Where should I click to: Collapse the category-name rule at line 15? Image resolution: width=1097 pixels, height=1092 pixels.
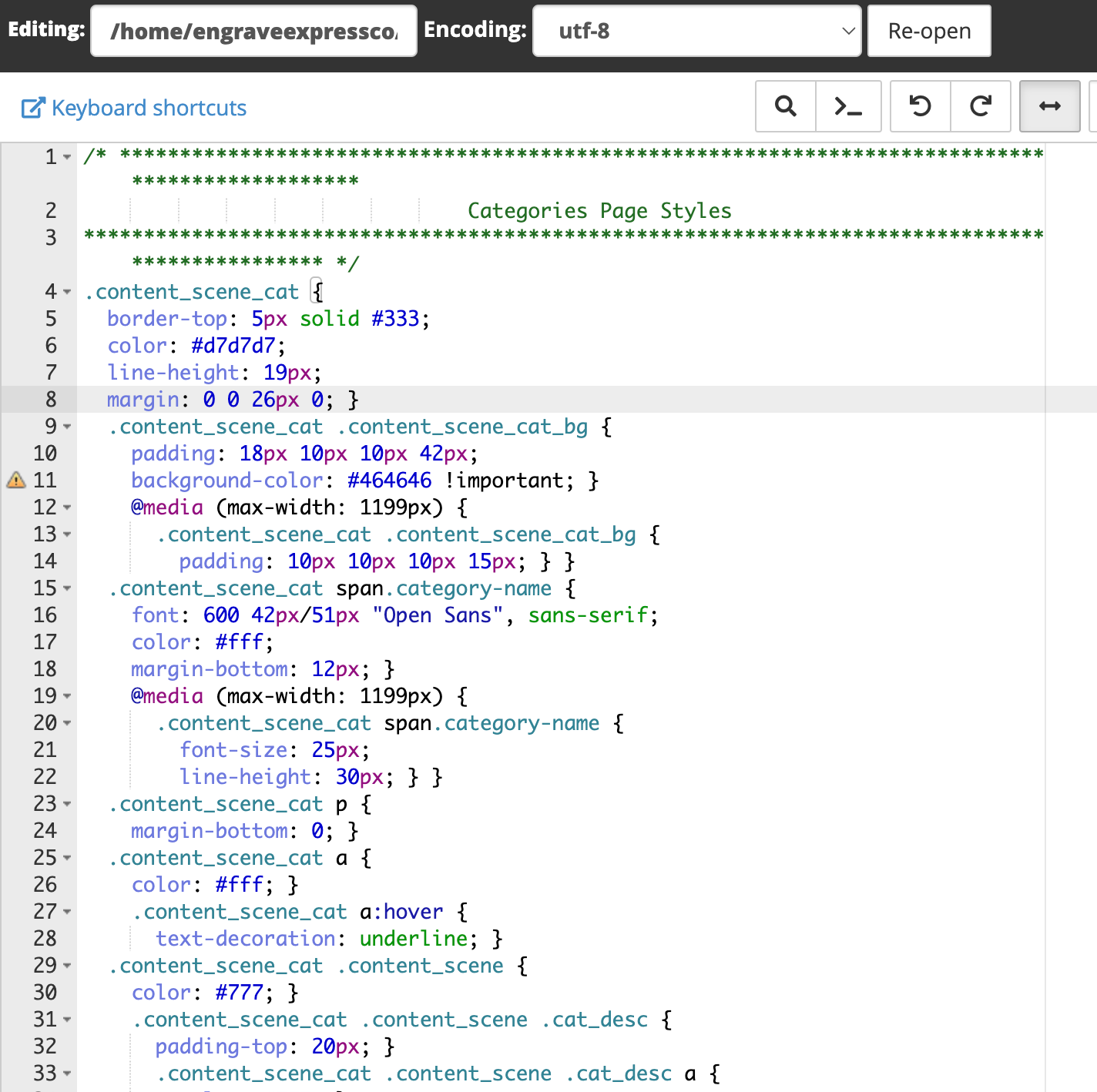pos(68,588)
